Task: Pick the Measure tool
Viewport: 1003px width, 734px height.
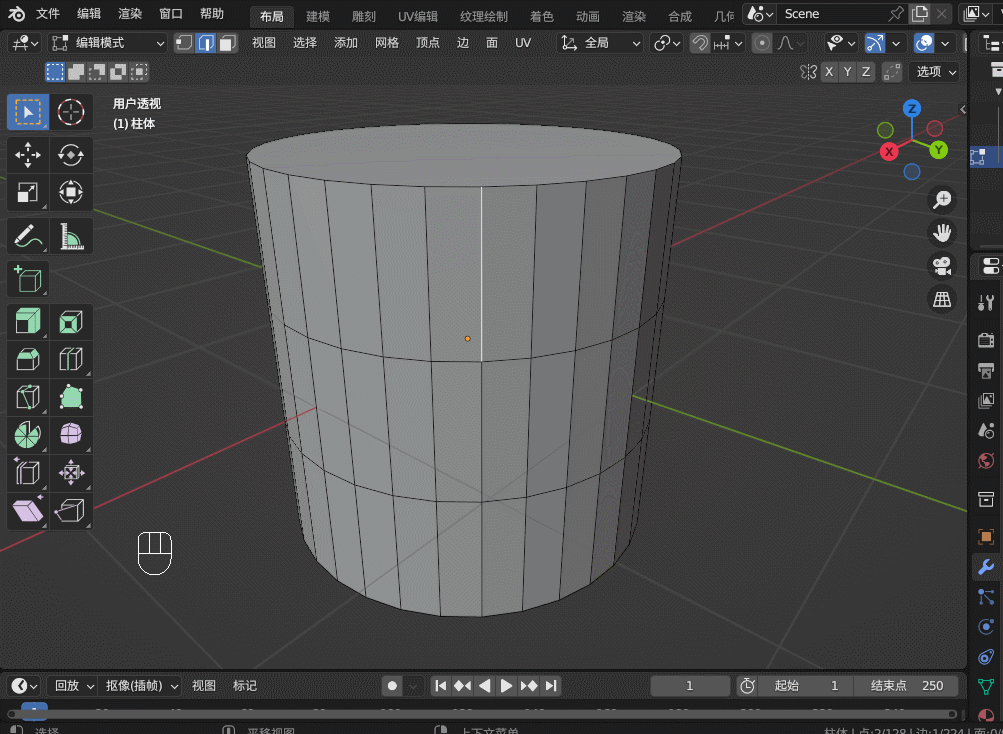Action: 71,236
